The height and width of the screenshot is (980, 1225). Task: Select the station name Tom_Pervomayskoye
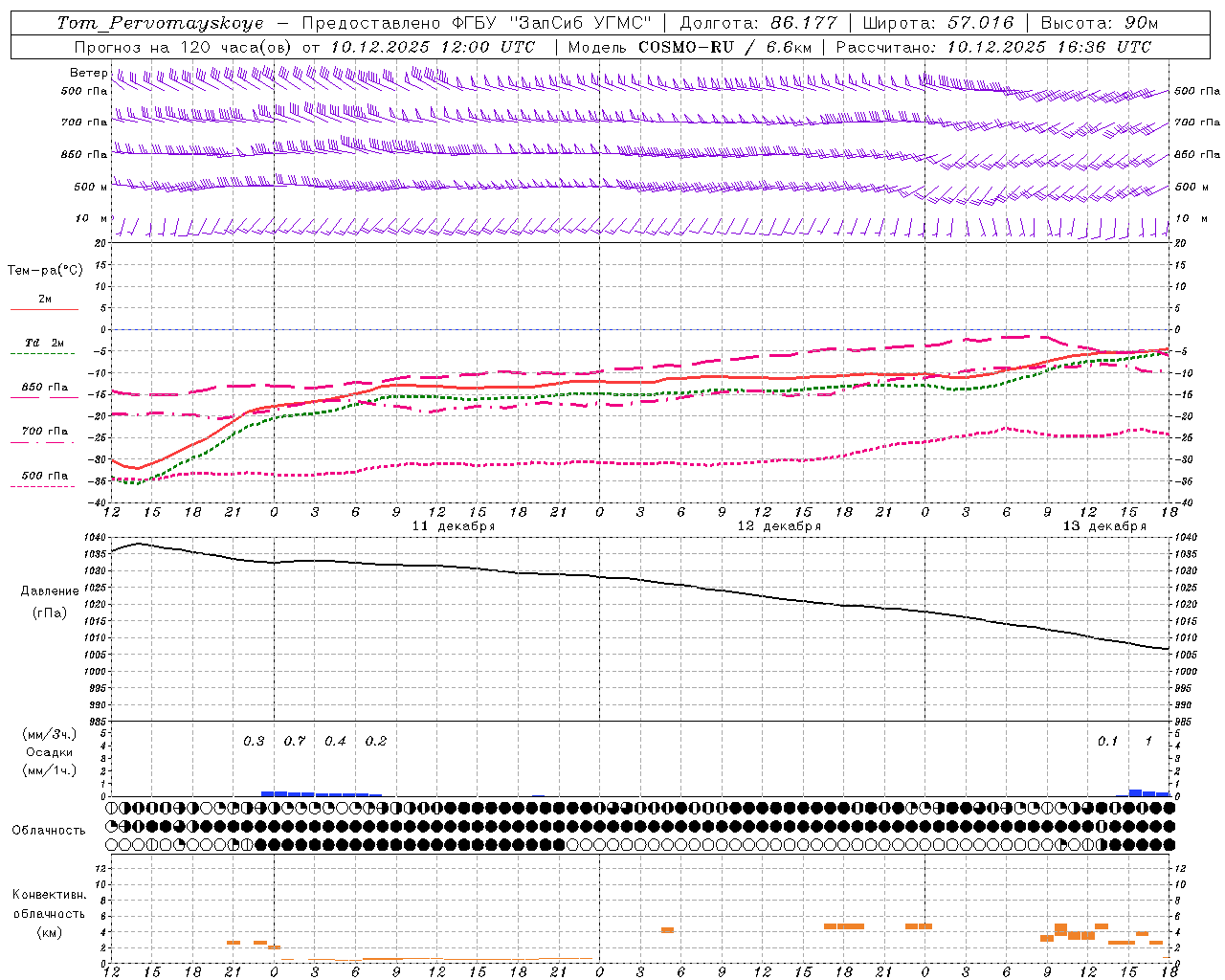(160, 23)
